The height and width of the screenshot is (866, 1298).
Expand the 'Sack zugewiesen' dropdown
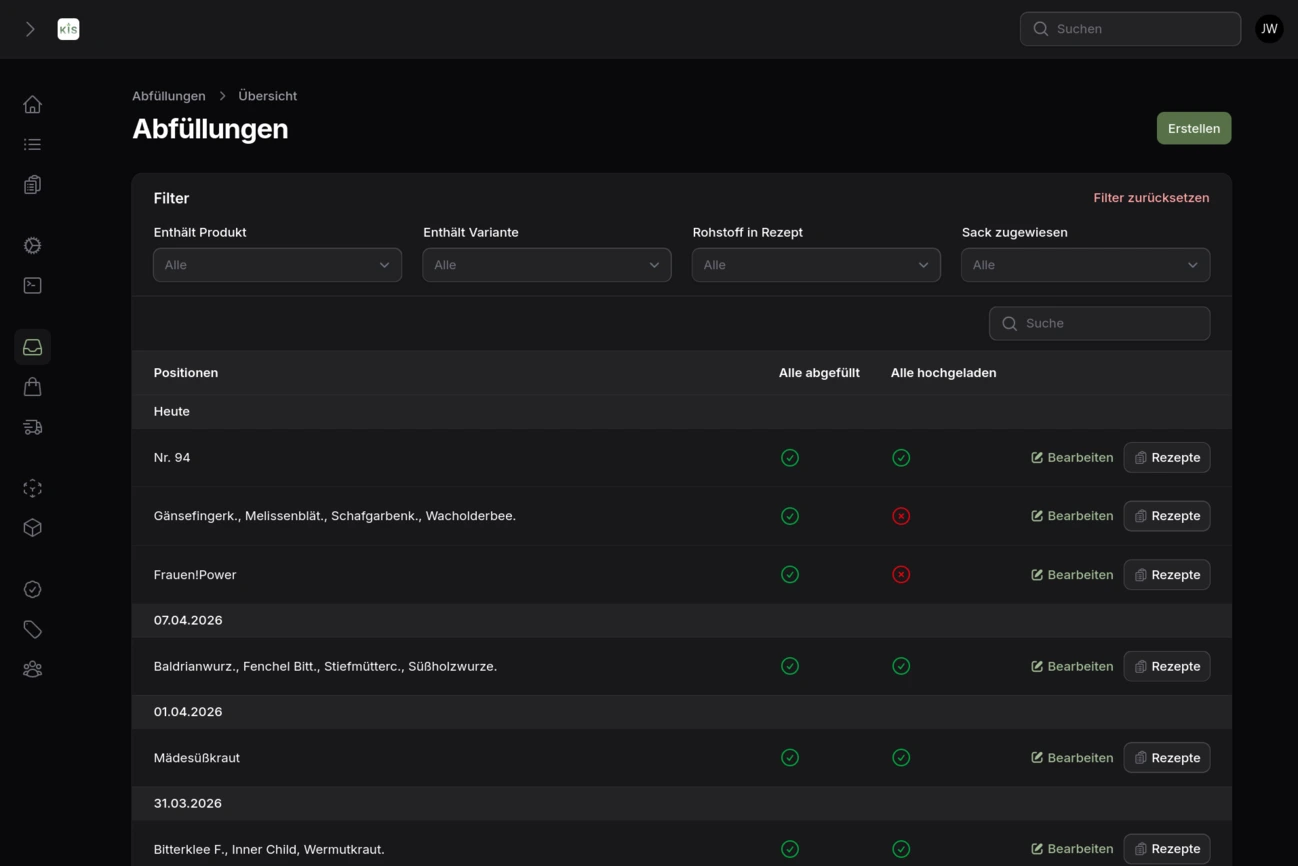click(1085, 265)
